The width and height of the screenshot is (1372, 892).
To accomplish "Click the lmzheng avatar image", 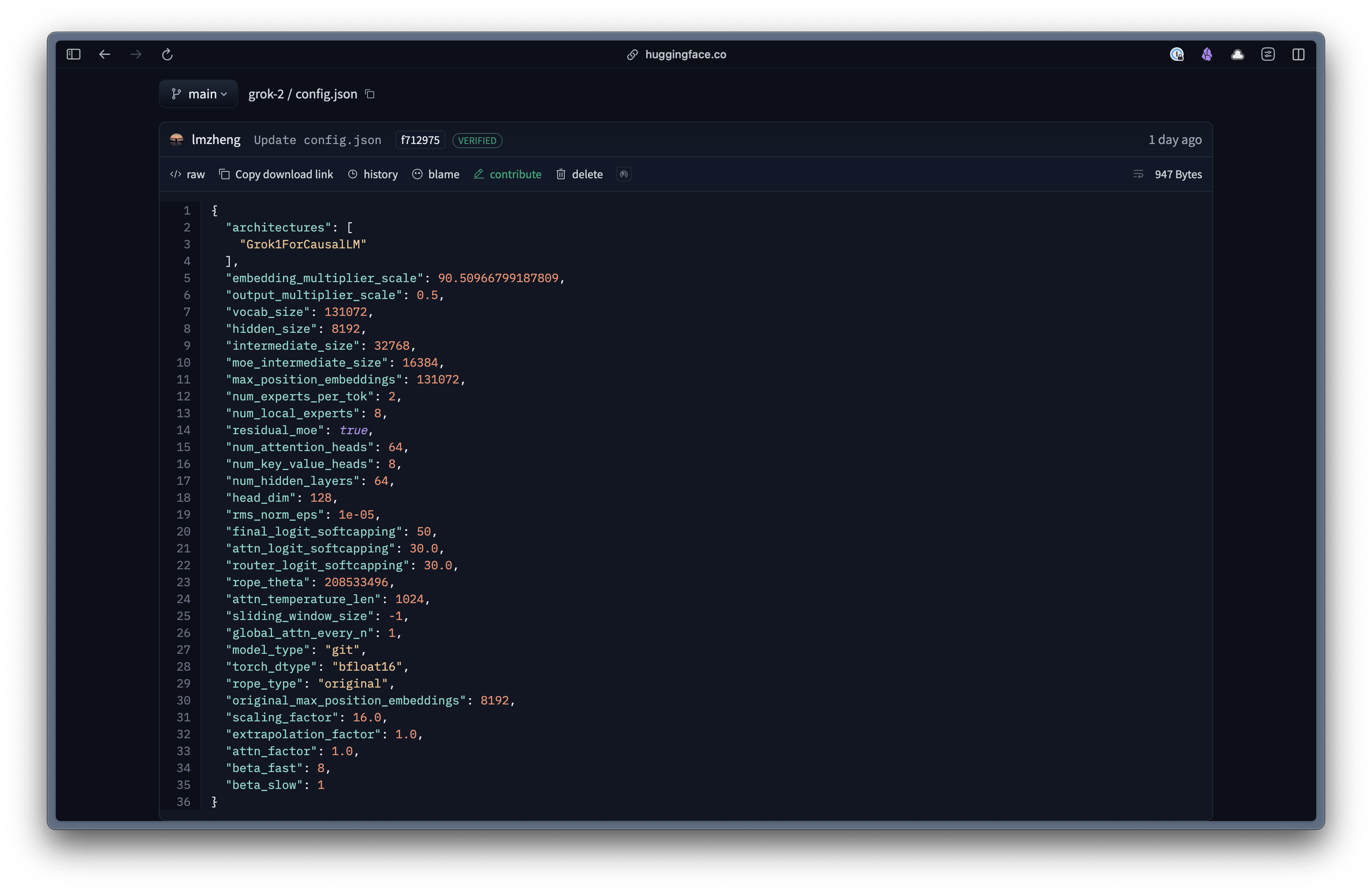I will tap(177, 139).
